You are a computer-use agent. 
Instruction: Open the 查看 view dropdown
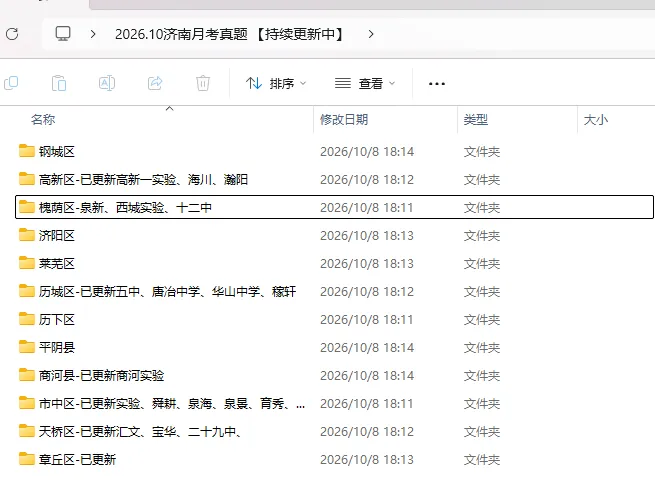coord(365,84)
